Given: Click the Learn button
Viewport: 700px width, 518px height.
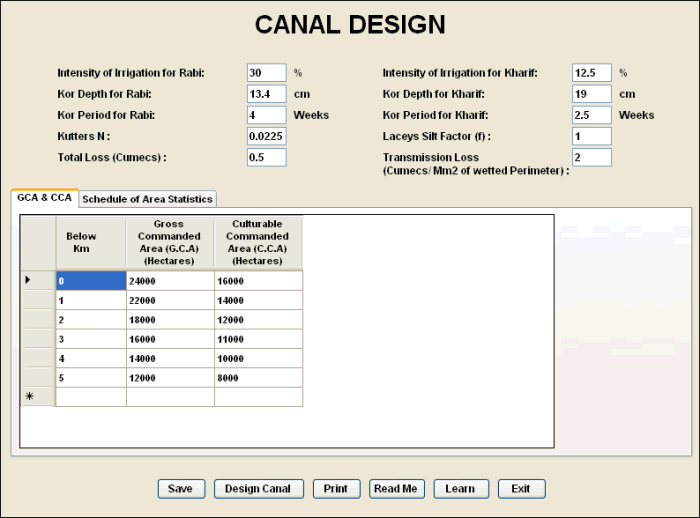Looking at the screenshot, I should click(461, 489).
